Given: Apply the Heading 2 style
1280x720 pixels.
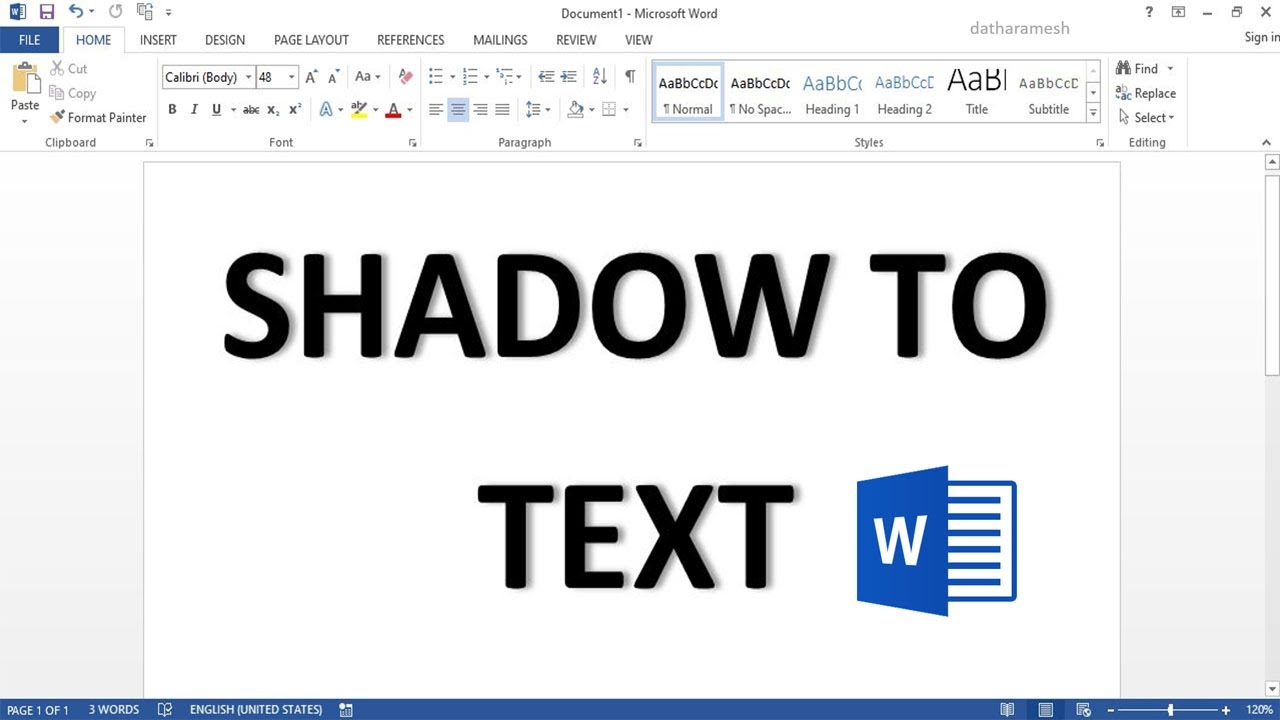Looking at the screenshot, I should [x=904, y=92].
